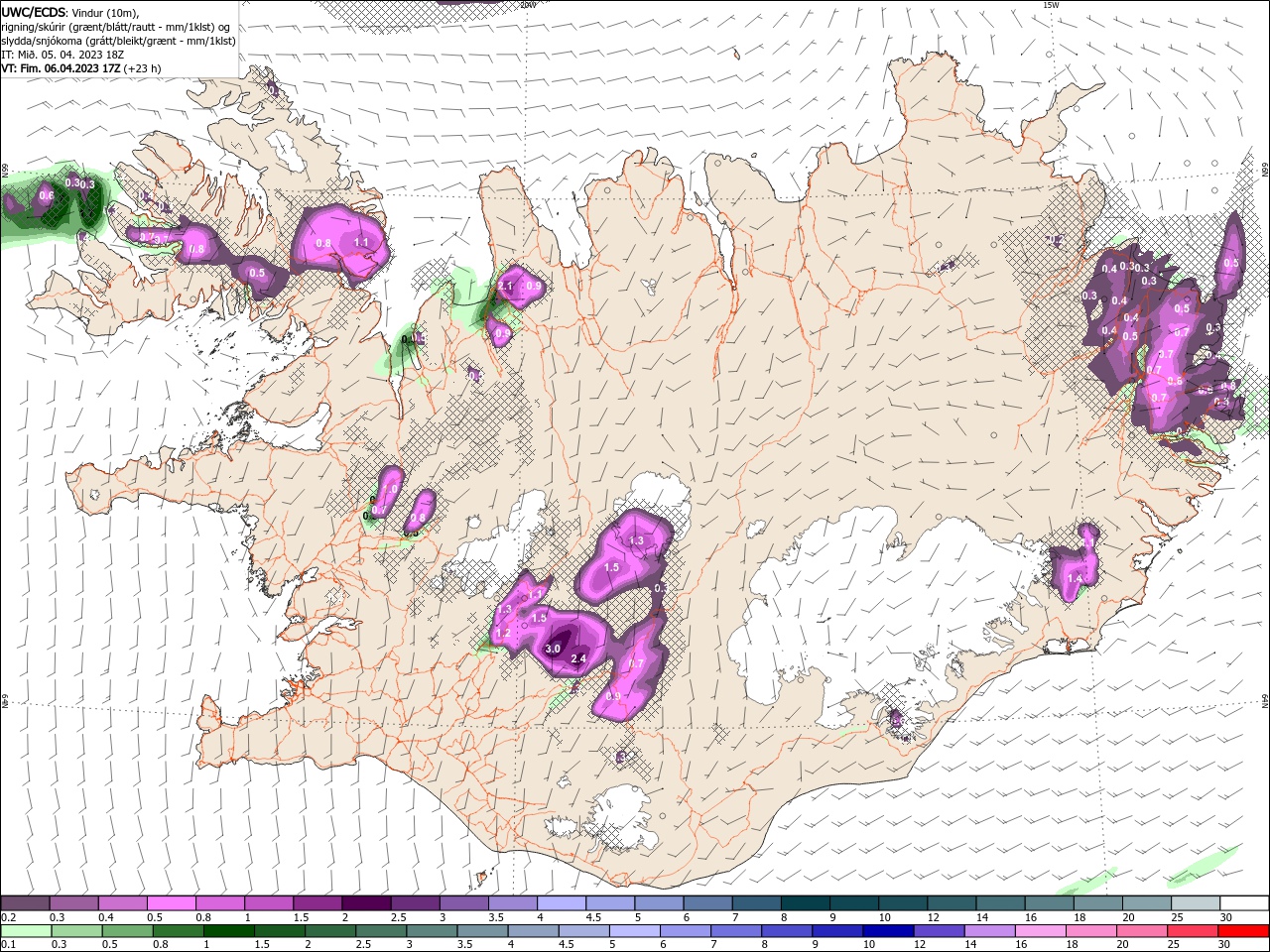Pick lower legend red swatch above 30
Viewport: 1270px width, 952px height.
[1244, 931]
